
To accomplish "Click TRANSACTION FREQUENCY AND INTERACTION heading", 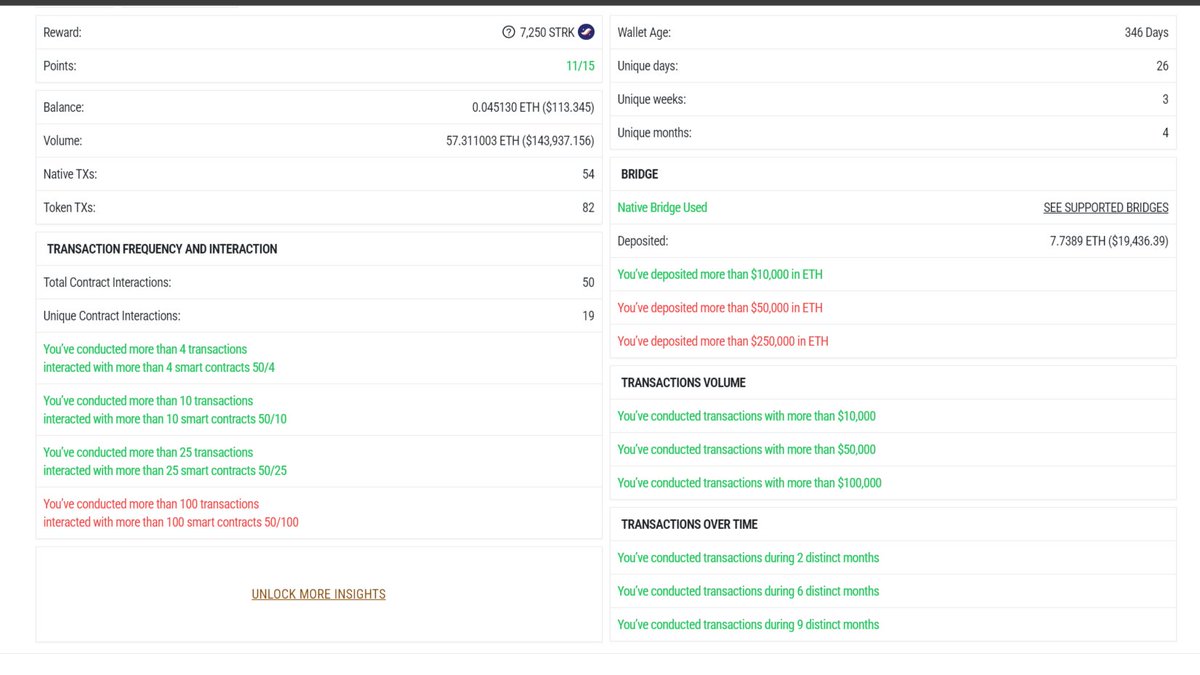I will coord(162,249).
